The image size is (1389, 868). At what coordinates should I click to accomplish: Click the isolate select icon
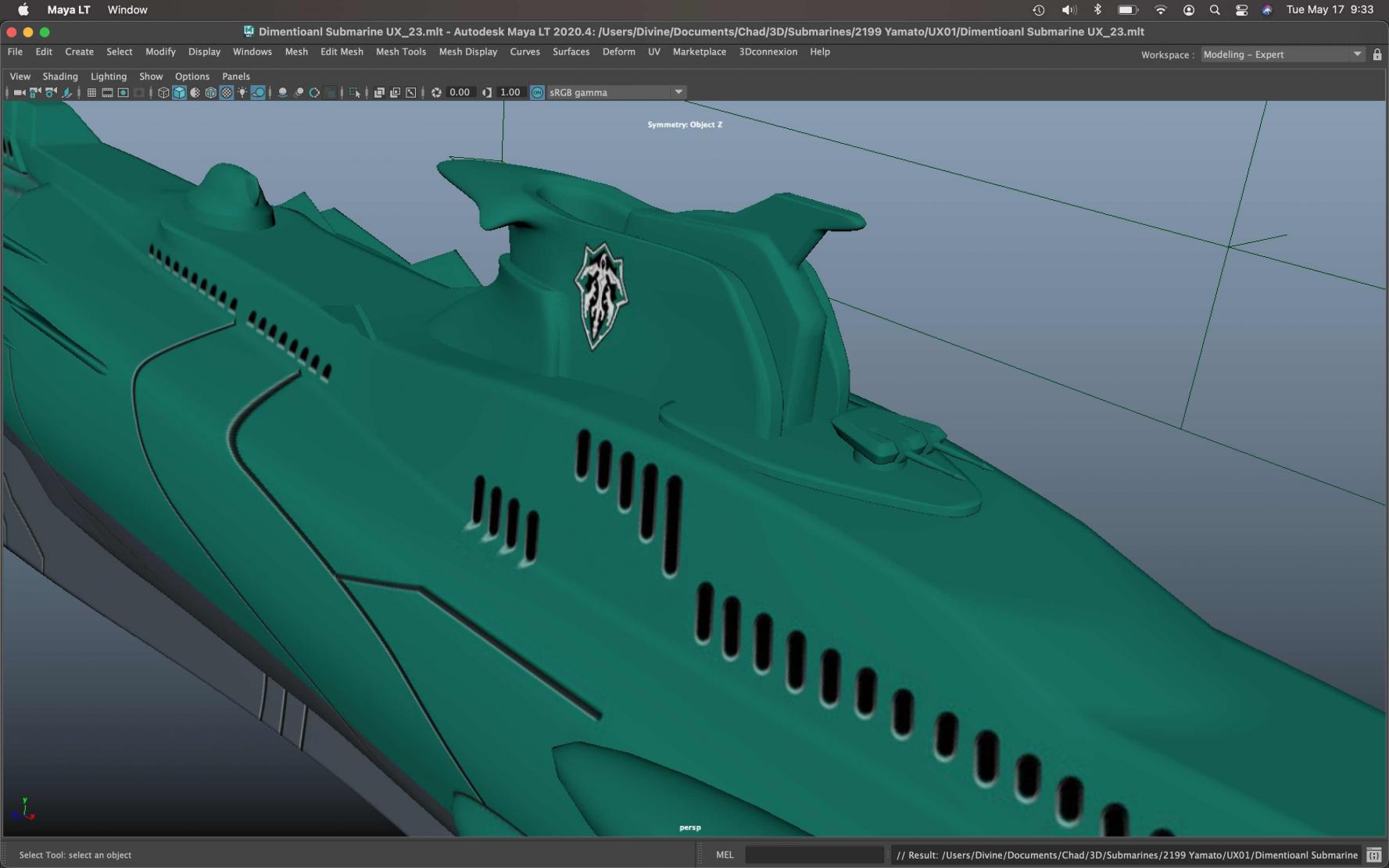click(x=355, y=92)
